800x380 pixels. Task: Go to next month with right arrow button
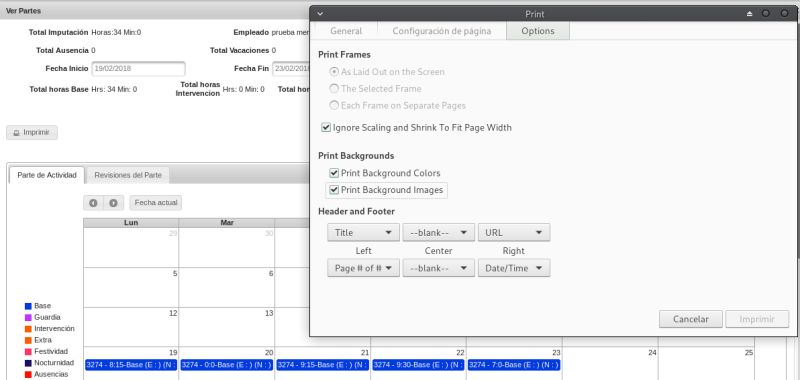click(113, 203)
